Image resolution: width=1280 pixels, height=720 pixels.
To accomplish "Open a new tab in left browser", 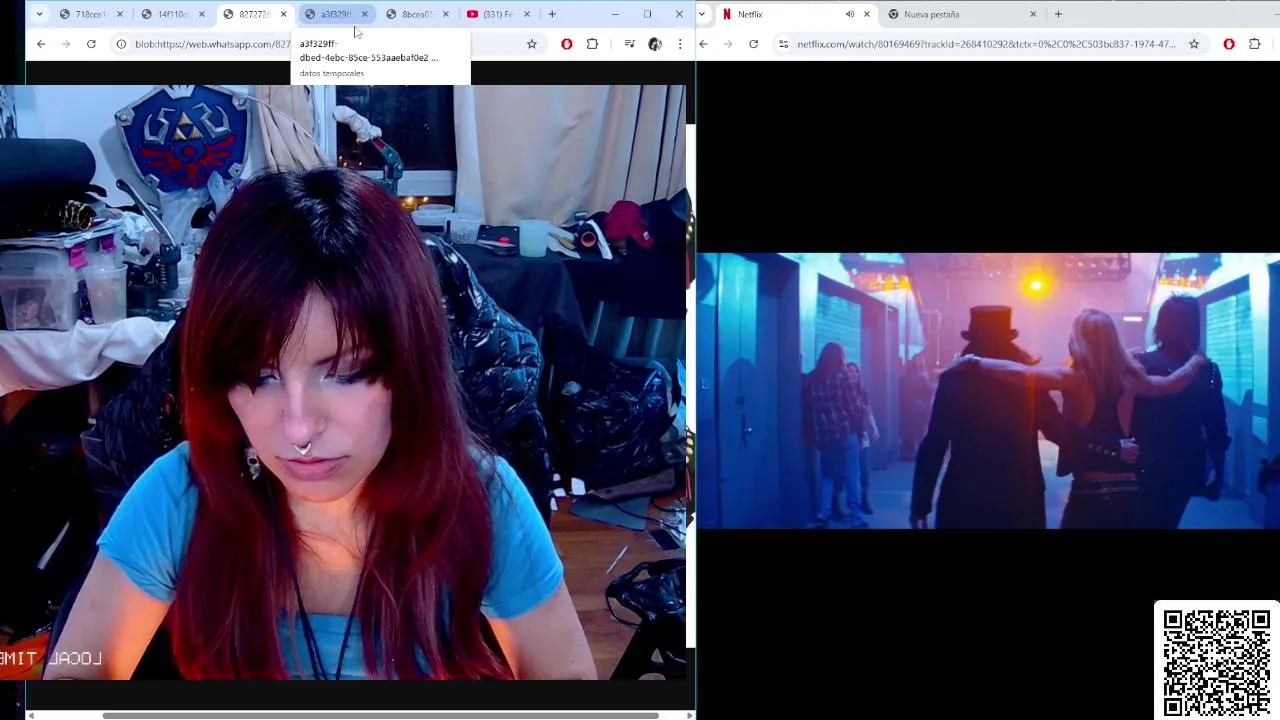I will click(x=551, y=14).
